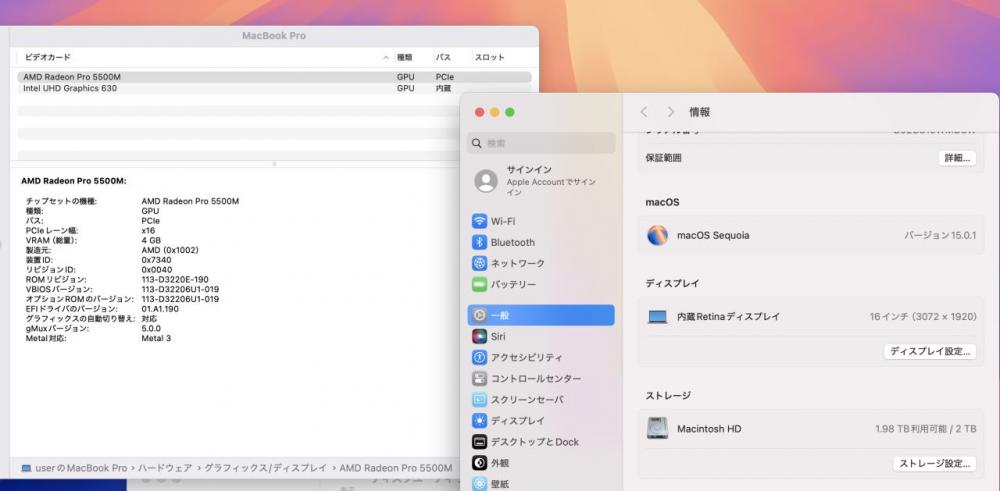Open ディスプレイ設定... button
The height and width of the screenshot is (491, 1000).
pos(930,351)
